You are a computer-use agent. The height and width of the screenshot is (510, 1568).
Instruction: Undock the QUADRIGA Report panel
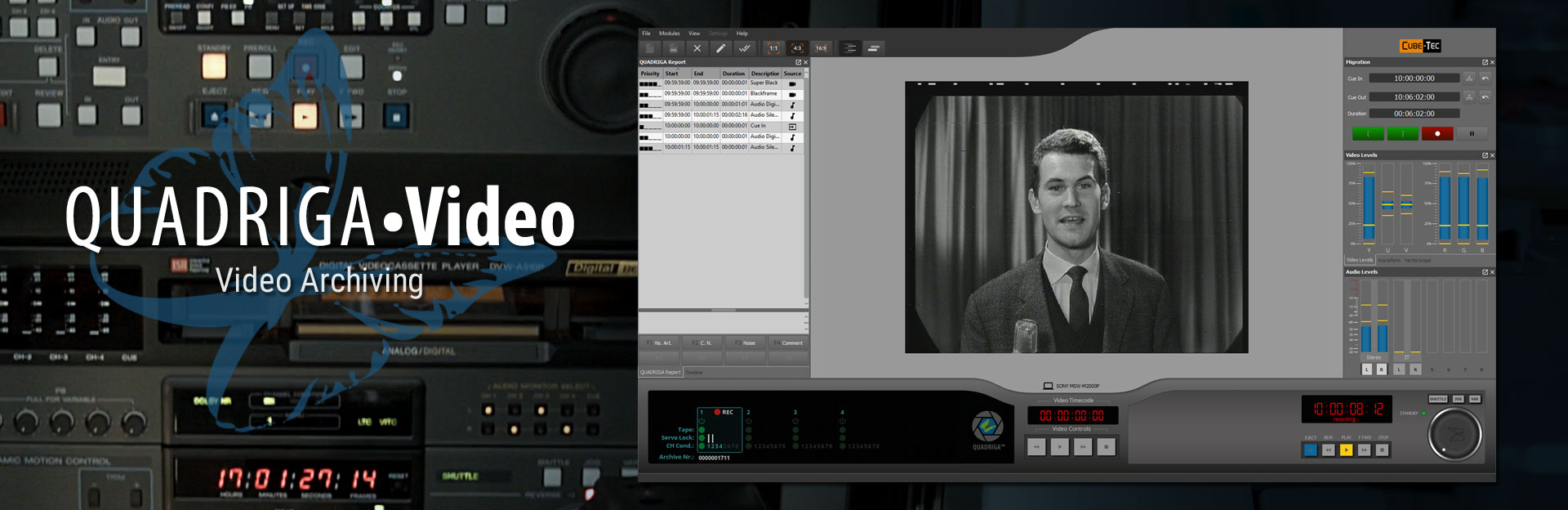pos(798,62)
